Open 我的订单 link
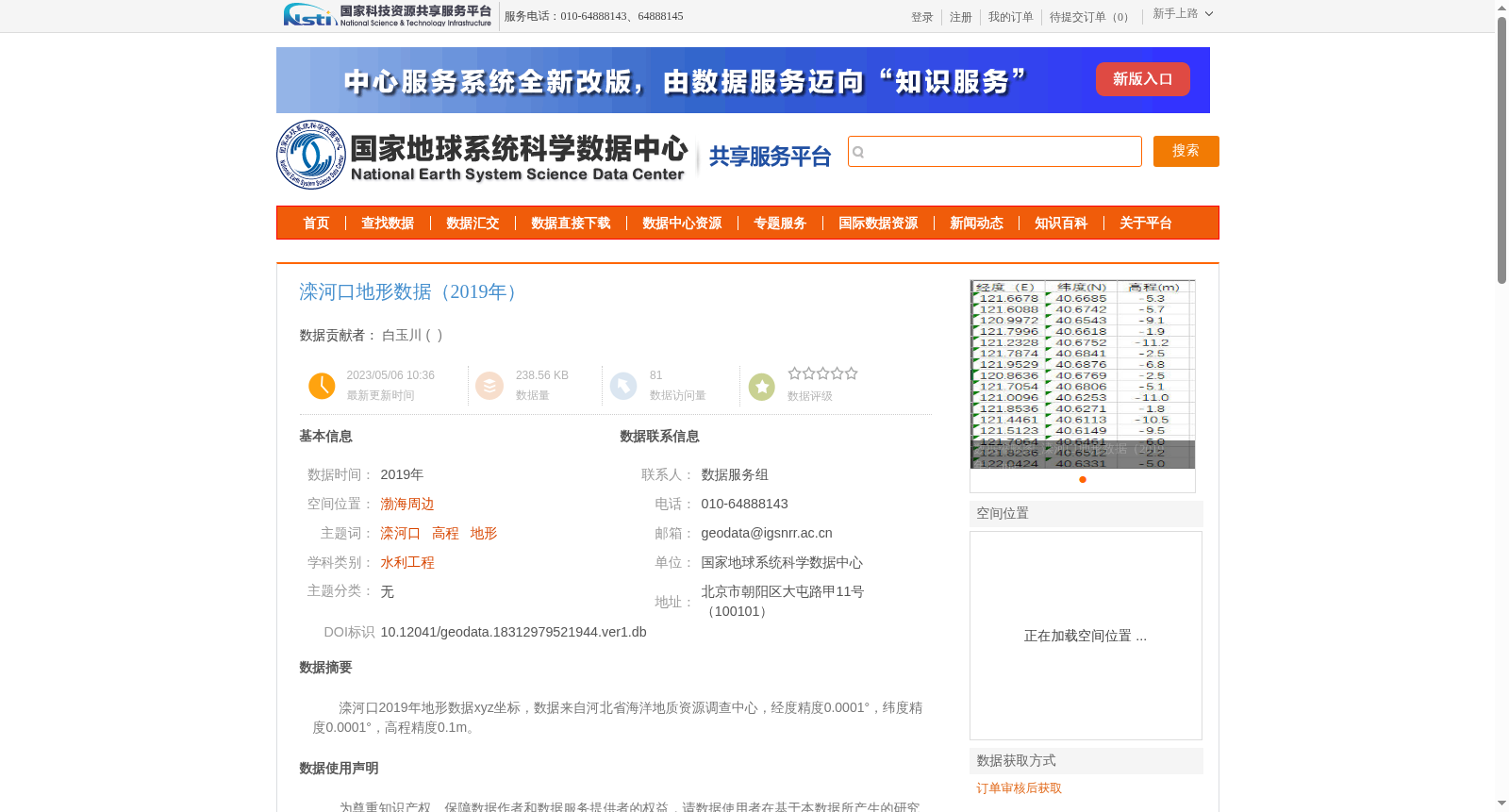 (x=1010, y=17)
